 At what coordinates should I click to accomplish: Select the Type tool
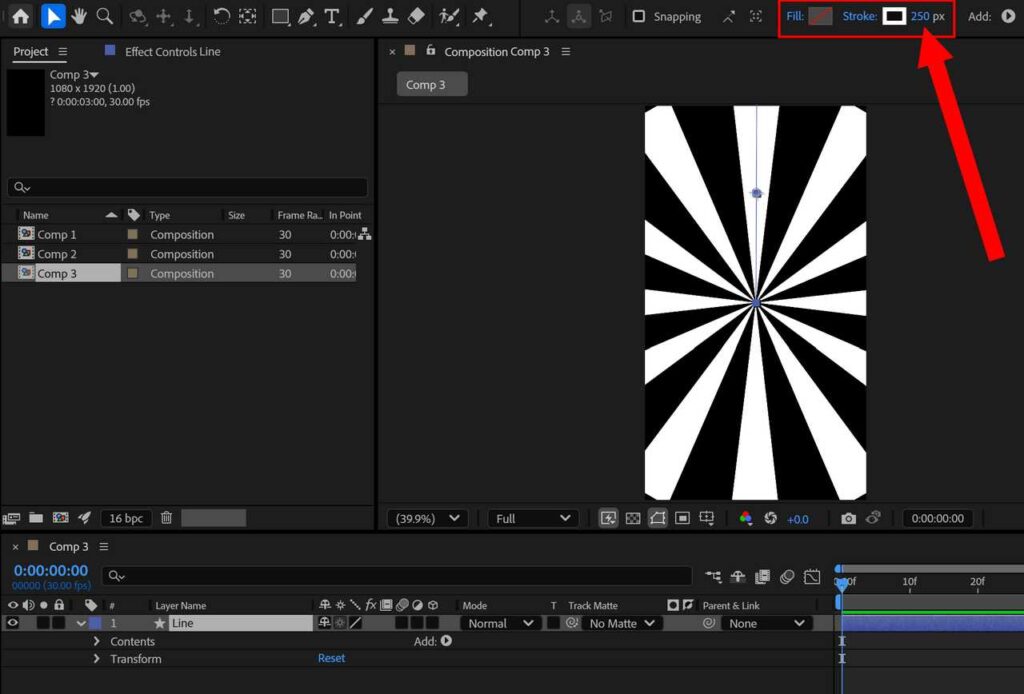[332, 17]
